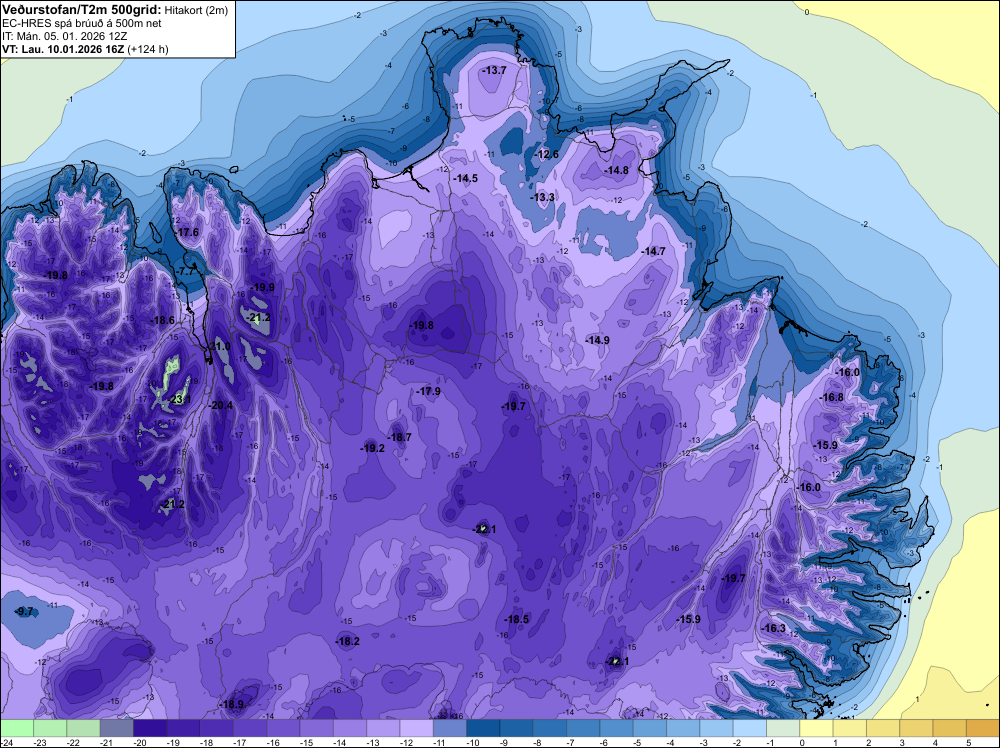The image size is (1000, 748).
Task: Select the -9.7 temperature label
Action: click(x=24, y=611)
